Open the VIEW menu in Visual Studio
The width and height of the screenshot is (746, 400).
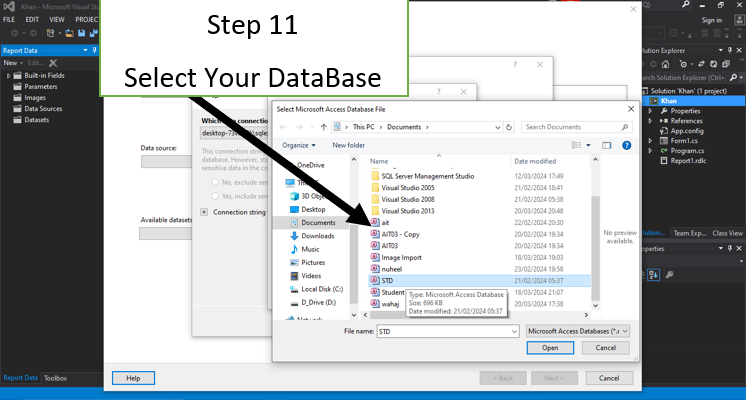click(57, 20)
